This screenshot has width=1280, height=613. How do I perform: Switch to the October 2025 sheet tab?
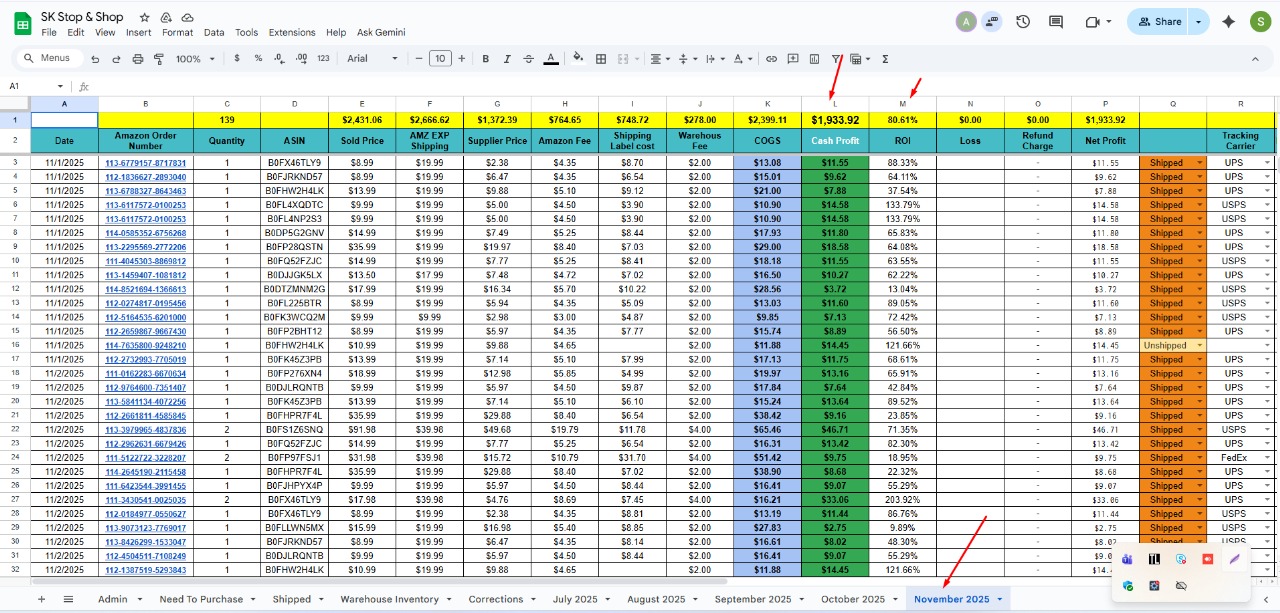click(x=852, y=599)
